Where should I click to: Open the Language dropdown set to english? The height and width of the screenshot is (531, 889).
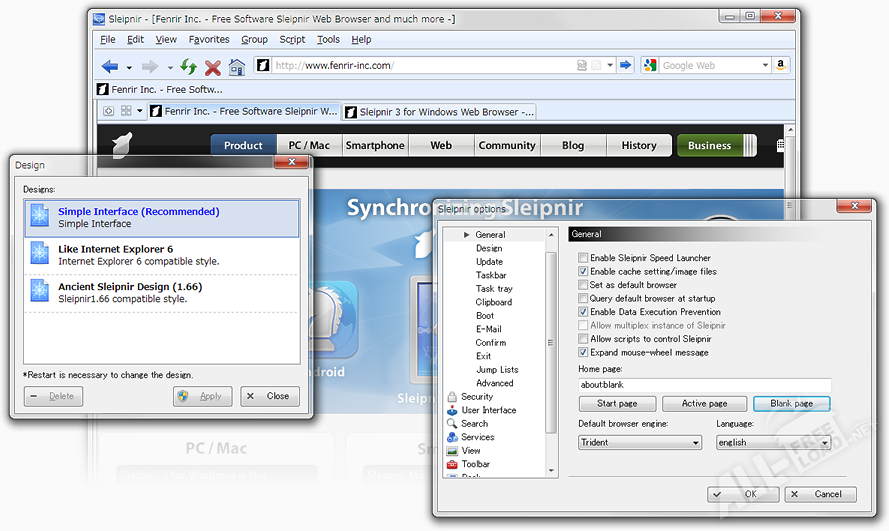tap(772, 442)
